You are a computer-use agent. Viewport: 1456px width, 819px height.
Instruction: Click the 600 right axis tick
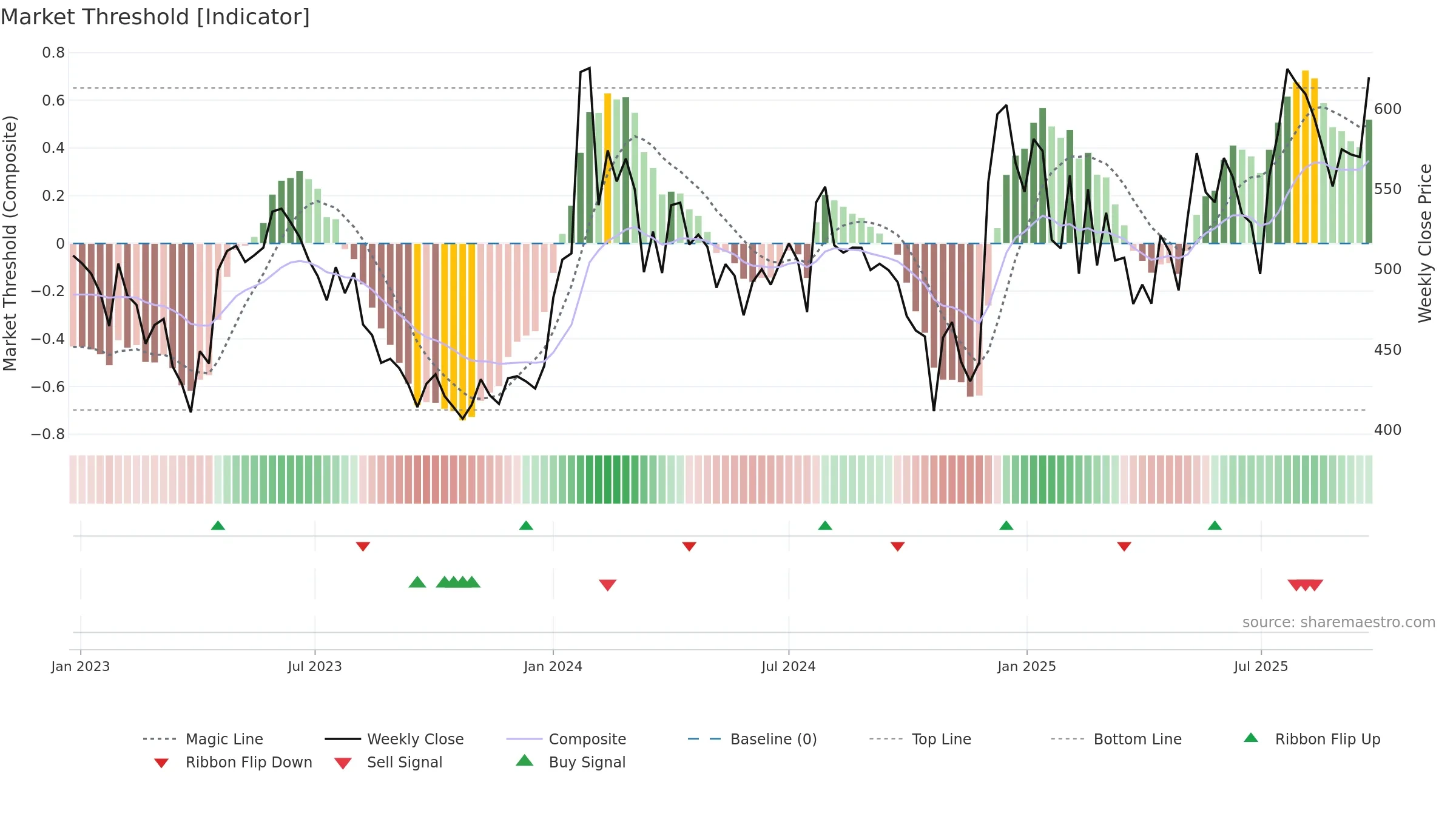(1388, 109)
